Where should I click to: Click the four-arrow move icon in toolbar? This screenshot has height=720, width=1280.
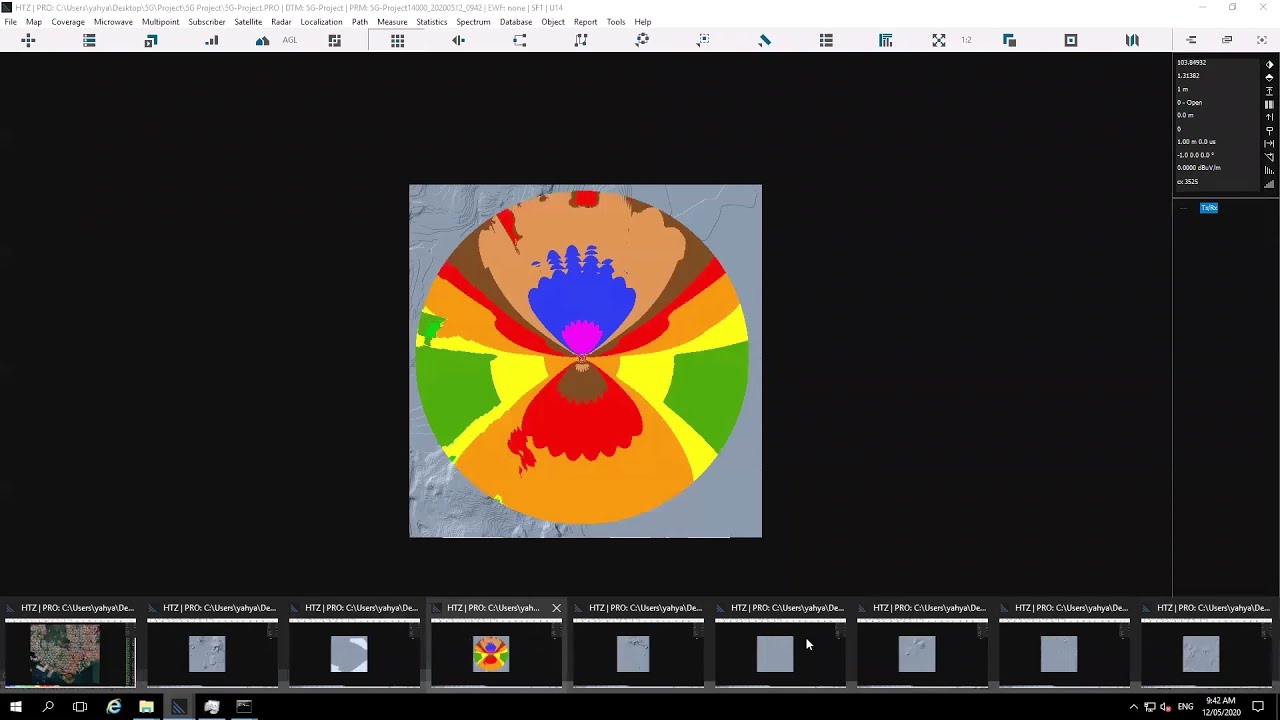(28, 40)
